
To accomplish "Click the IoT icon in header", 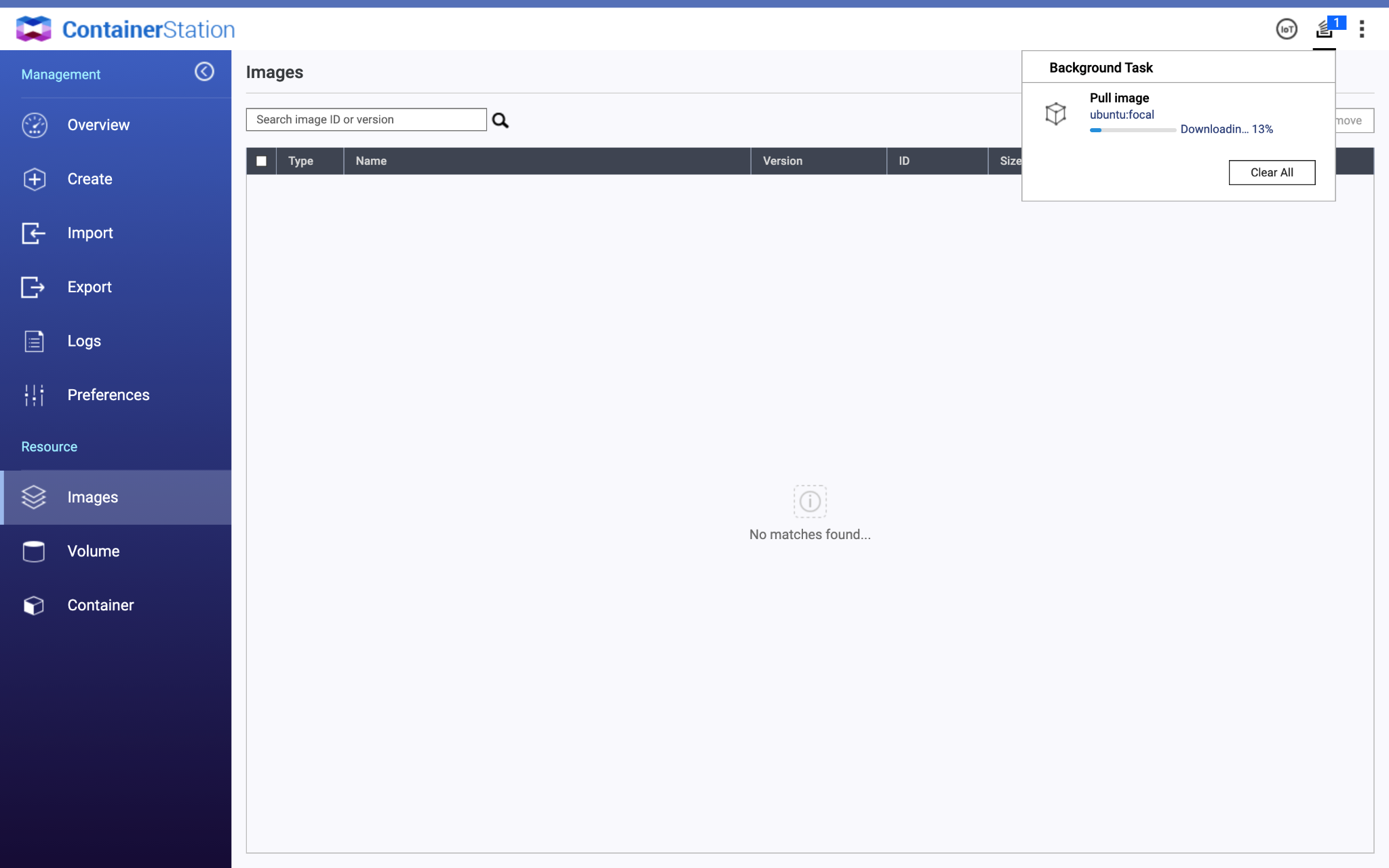I will 1286,29.
